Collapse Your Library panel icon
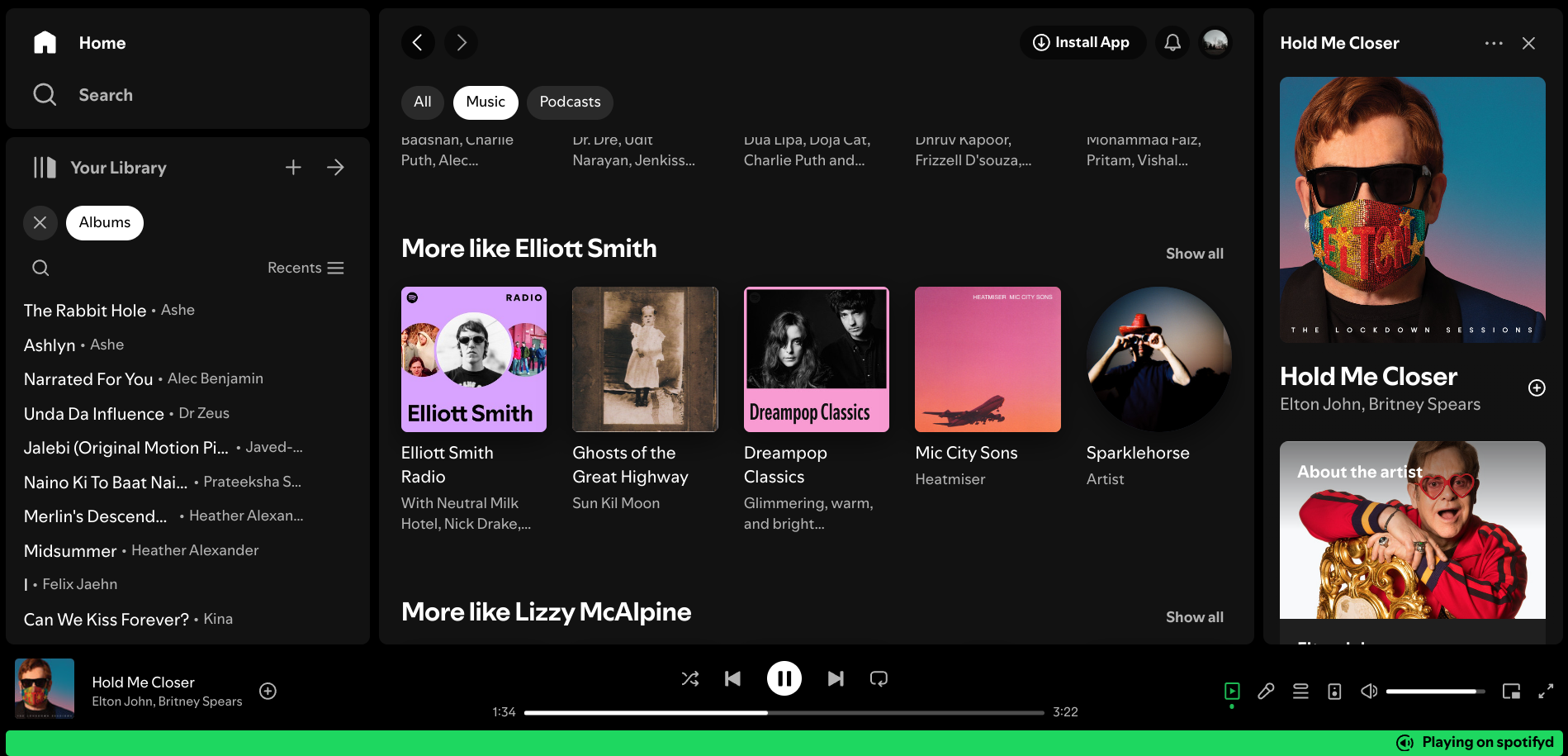This screenshot has width=1568, height=756. pos(45,168)
